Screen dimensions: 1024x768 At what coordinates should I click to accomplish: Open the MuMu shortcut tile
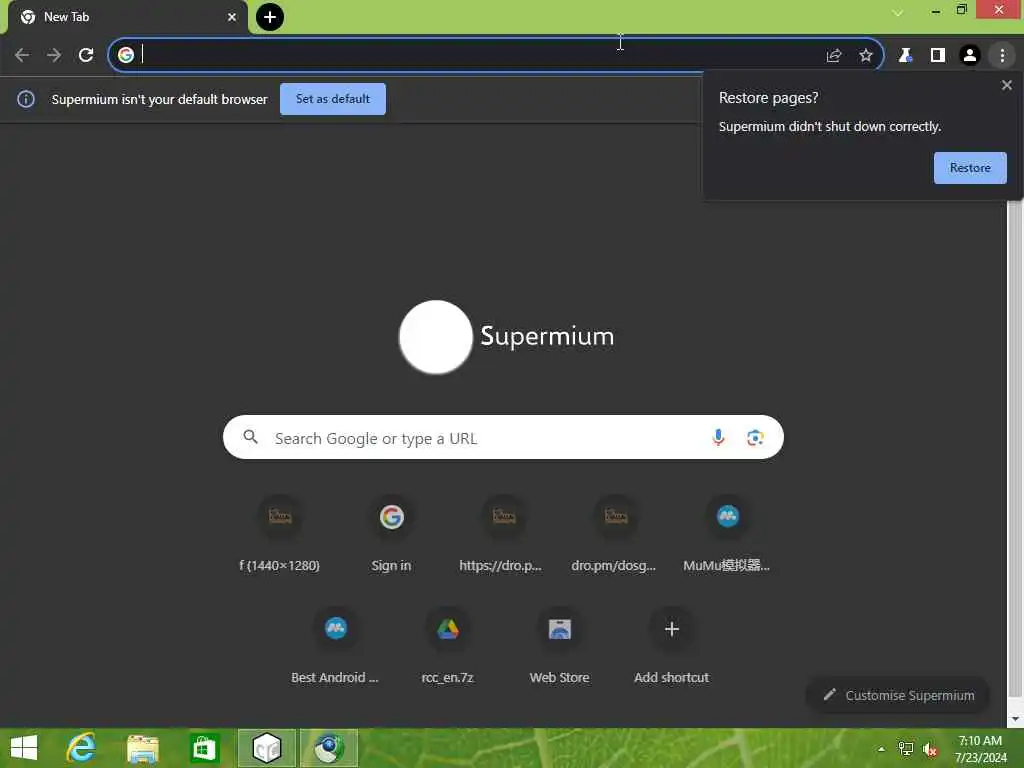click(x=727, y=536)
